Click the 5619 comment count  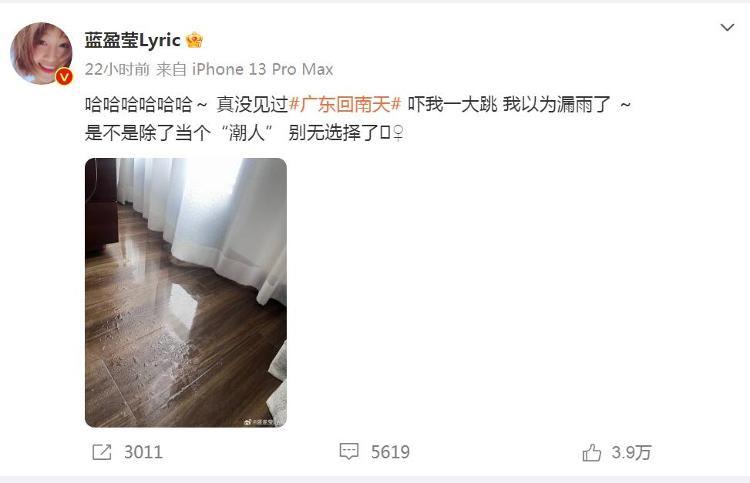[390, 452]
